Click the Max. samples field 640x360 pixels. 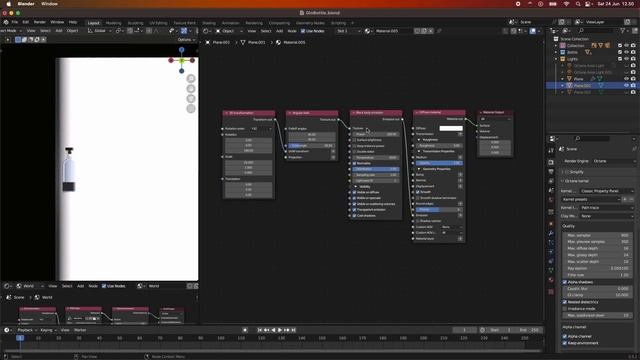click(x=597, y=236)
